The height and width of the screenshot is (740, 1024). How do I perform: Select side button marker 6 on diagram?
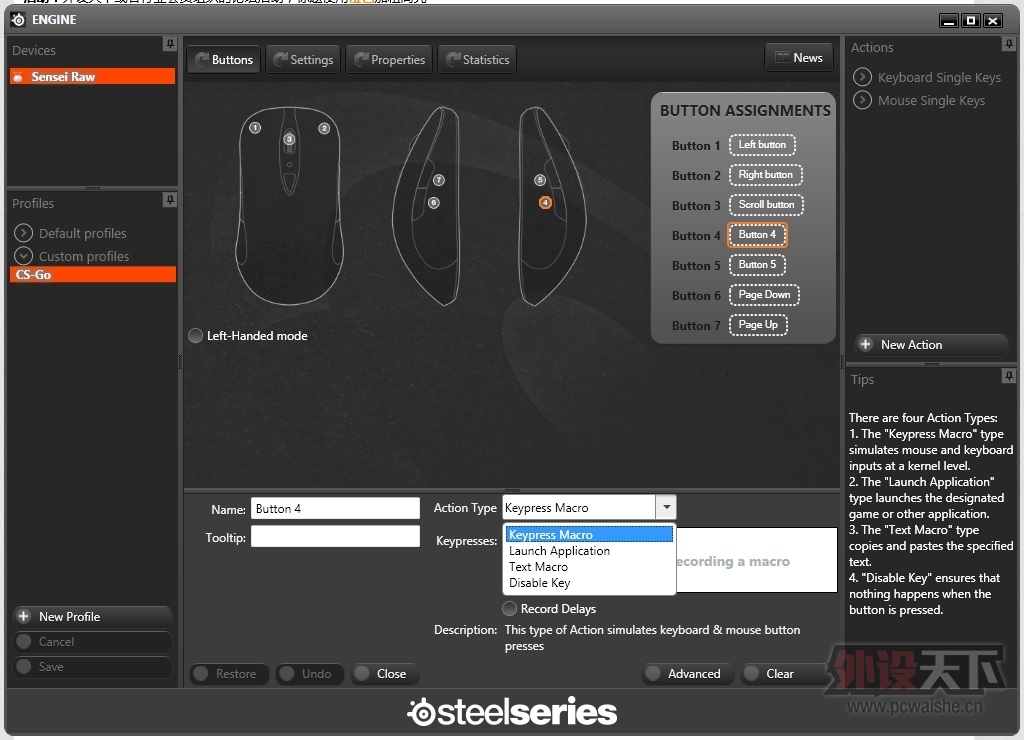coord(434,202)
